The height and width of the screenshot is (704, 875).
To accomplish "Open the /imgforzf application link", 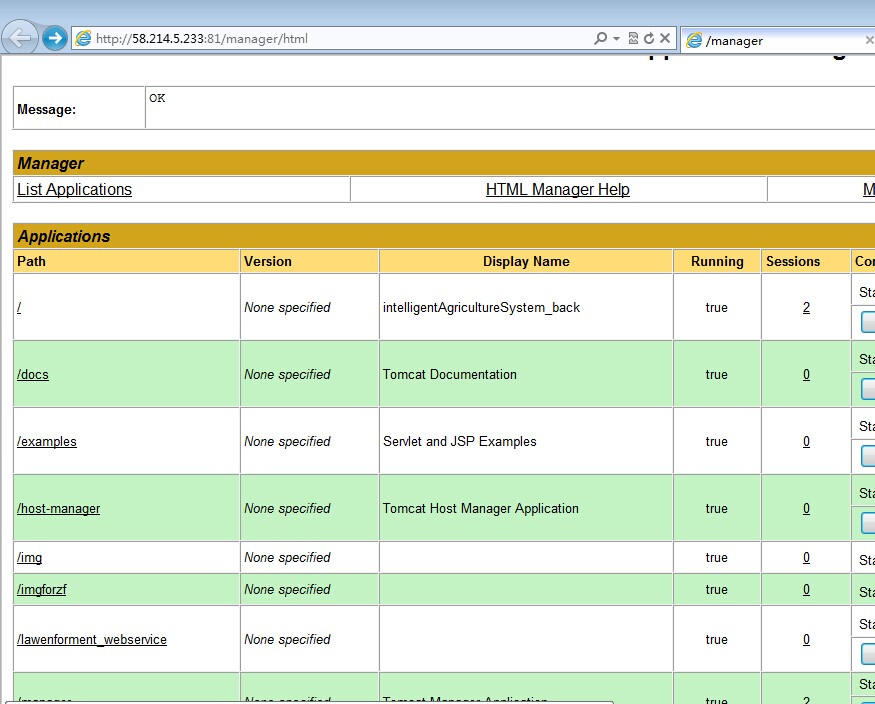I will click(42, 590).
